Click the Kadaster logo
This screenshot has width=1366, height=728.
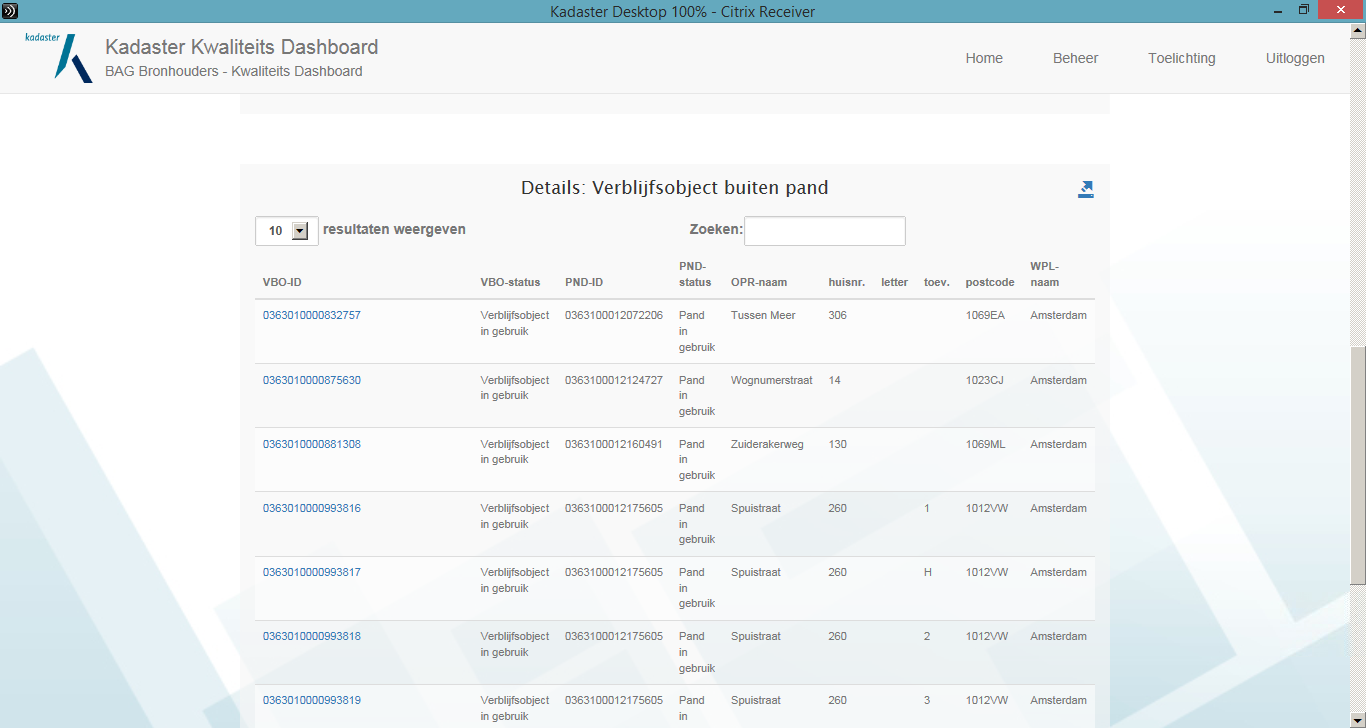(59, 57)
